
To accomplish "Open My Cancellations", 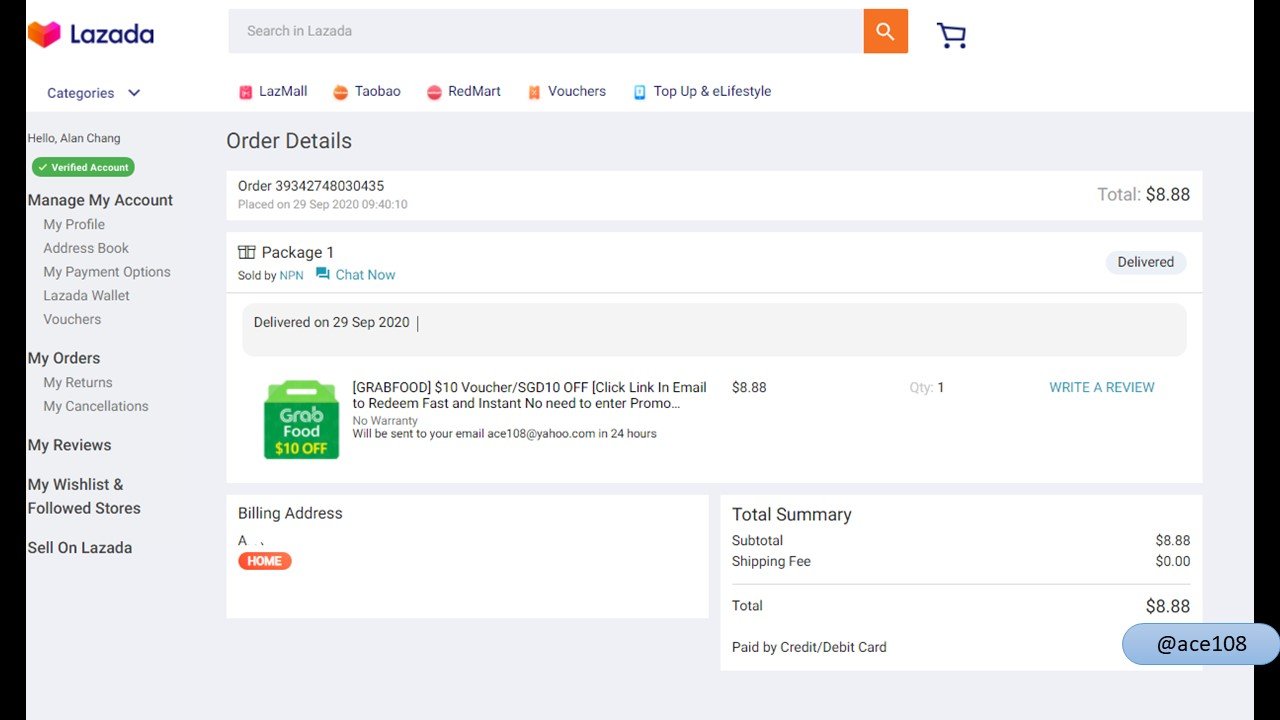I will (x=96, y=406).
